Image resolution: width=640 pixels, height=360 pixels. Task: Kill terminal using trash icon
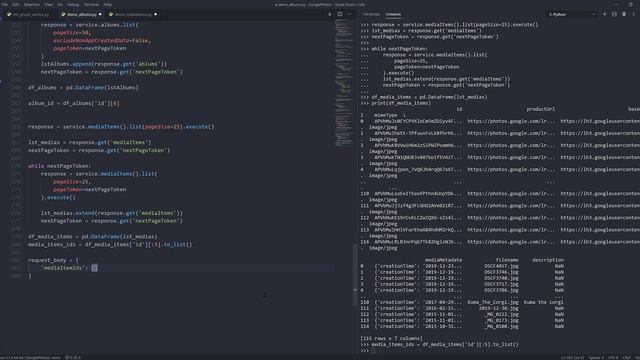point(624,14)
